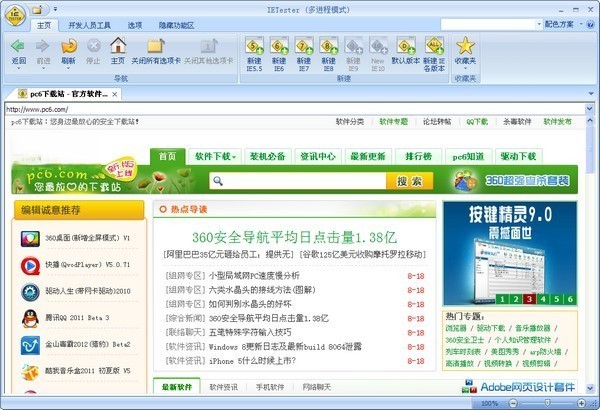Open the 五笔特殊字符输入技巧 article

point(250,332)
